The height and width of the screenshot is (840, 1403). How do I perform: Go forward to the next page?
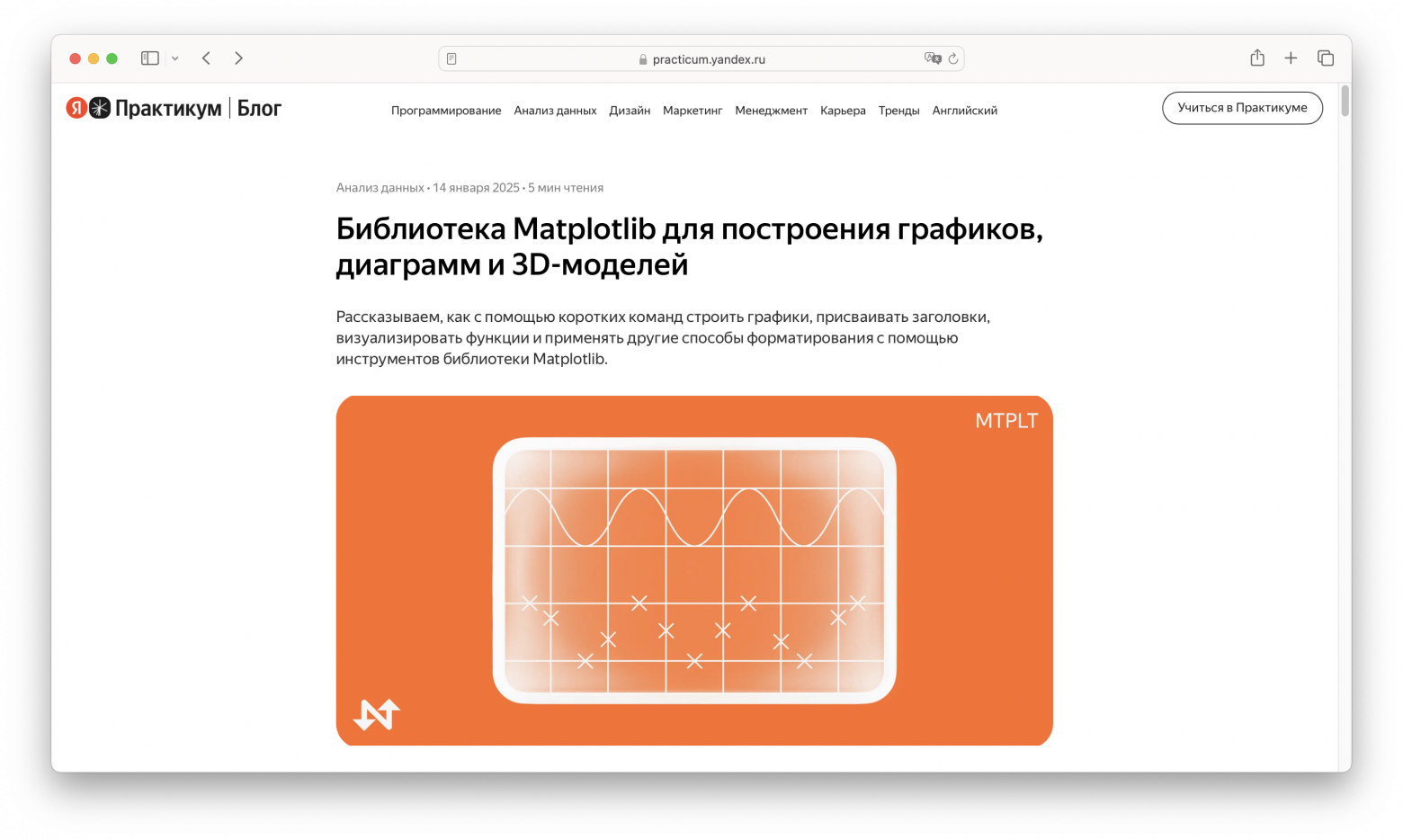[238, 58]
